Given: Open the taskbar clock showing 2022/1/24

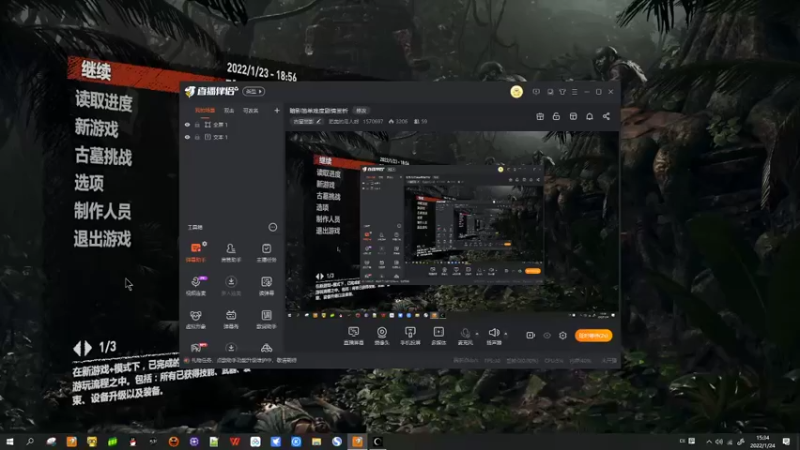Looking at the screenshot, I should tap(763, 441).
